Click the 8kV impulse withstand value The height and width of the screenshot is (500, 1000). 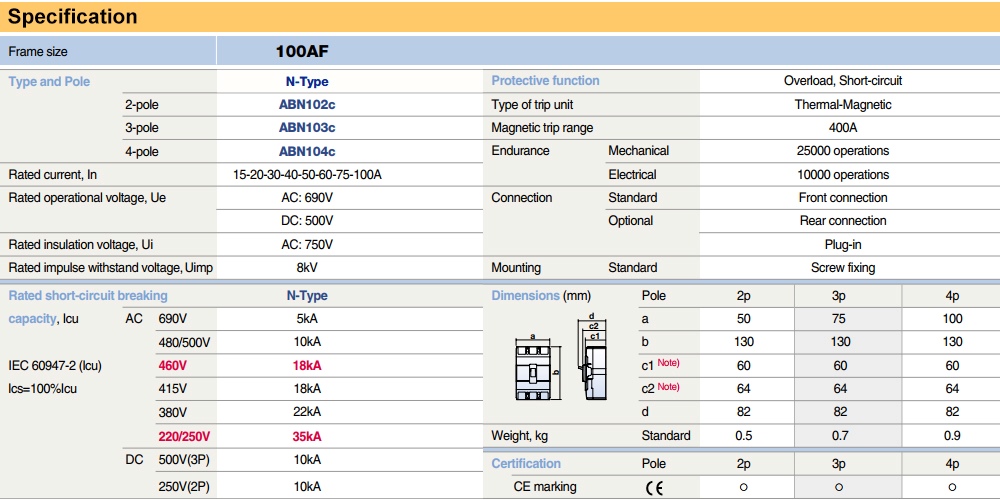(x=307, y=268)
